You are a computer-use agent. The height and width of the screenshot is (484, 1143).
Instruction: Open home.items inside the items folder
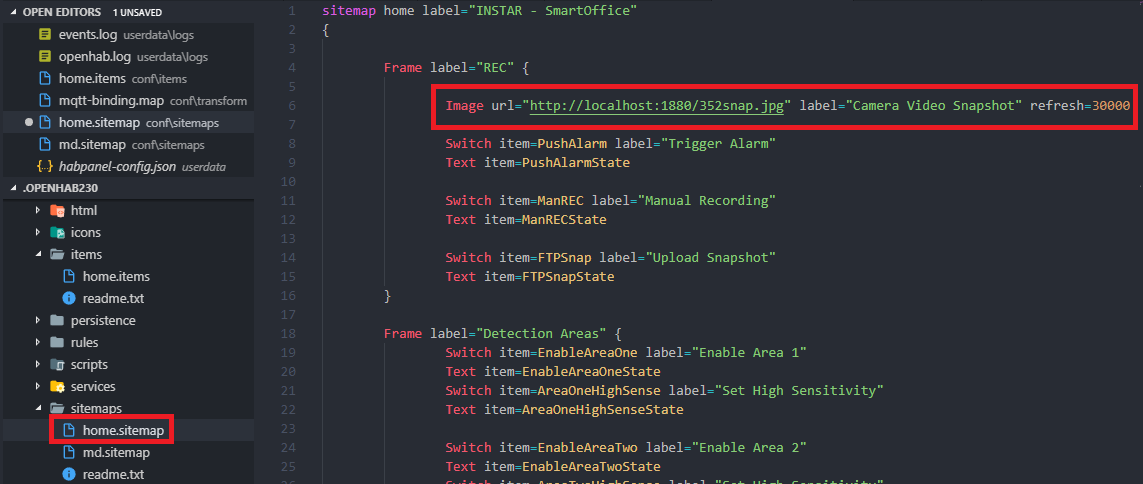click(x=116, y=277)
